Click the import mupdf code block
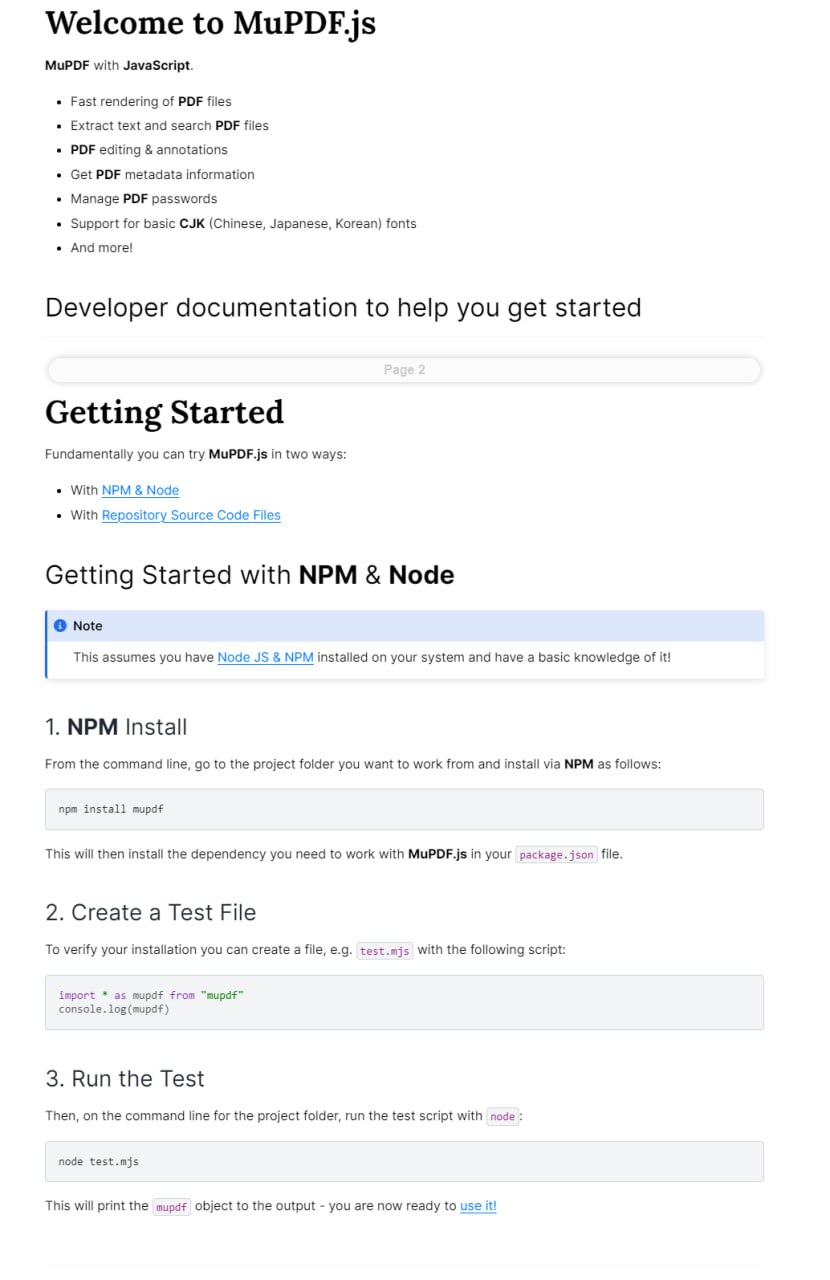 point(404,1002)
